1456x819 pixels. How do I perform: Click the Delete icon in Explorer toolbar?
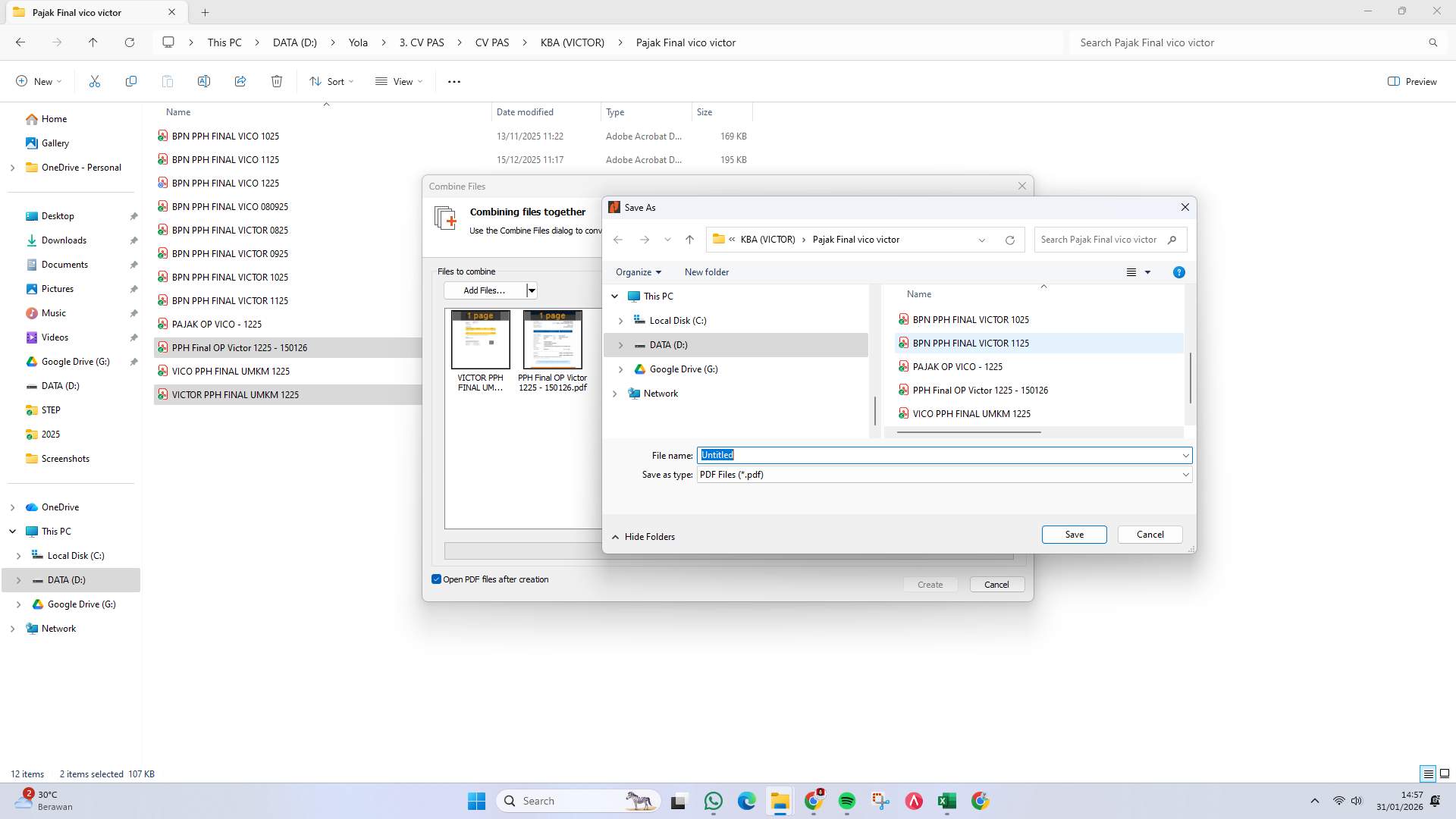point(277,81)
